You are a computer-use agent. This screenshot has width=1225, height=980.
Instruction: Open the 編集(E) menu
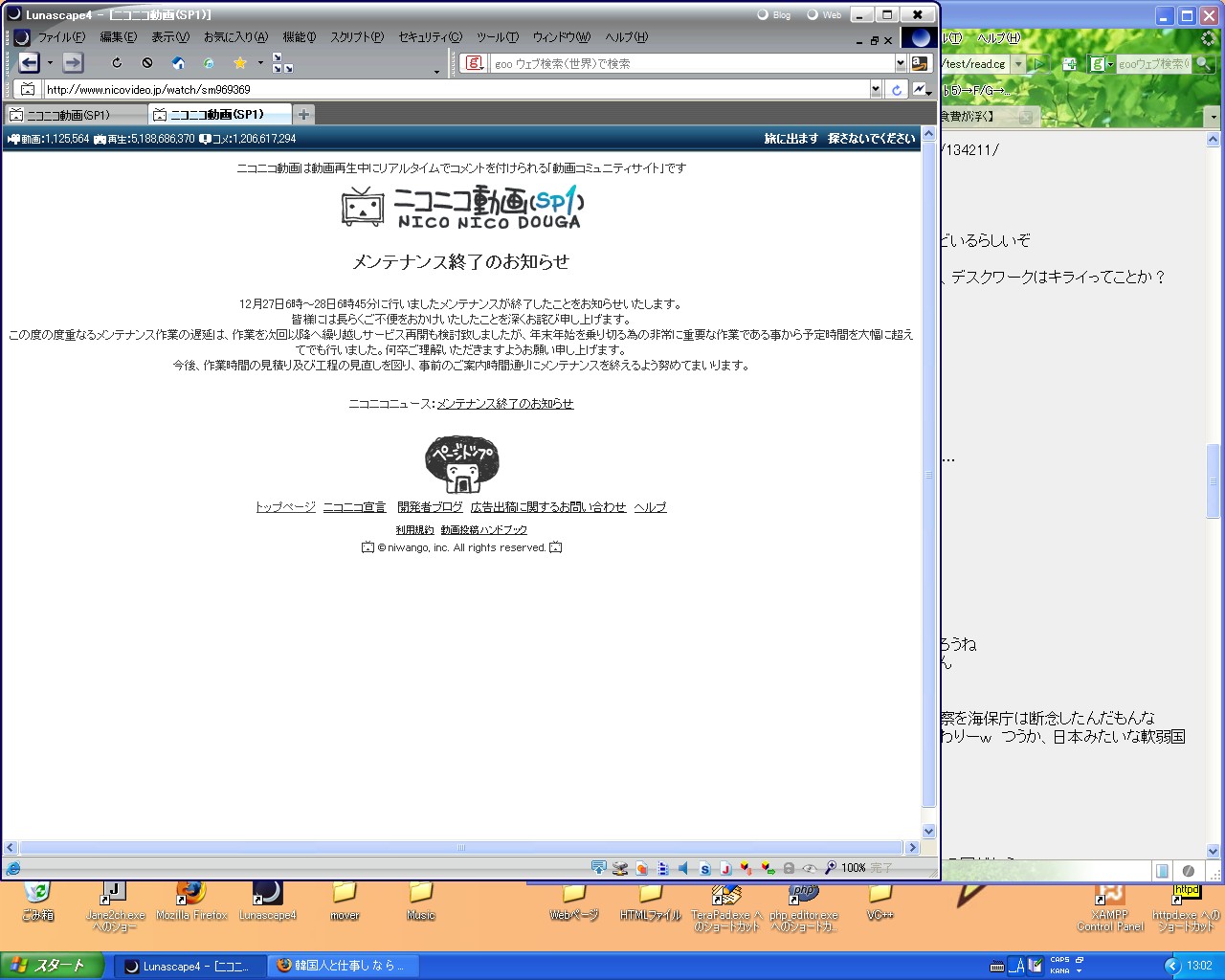click(118, 37)
